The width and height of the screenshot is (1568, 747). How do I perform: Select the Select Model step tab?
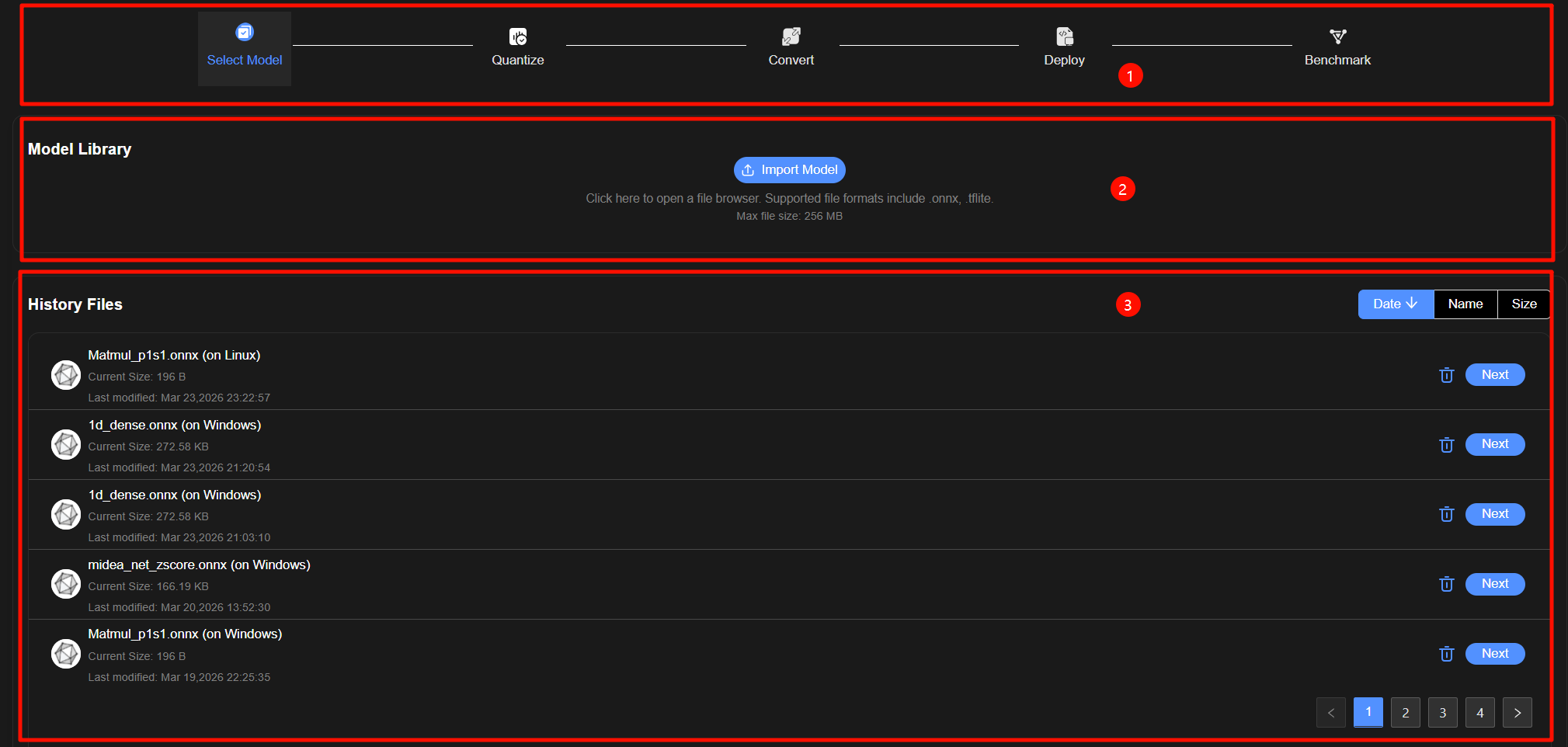(245, 48)
